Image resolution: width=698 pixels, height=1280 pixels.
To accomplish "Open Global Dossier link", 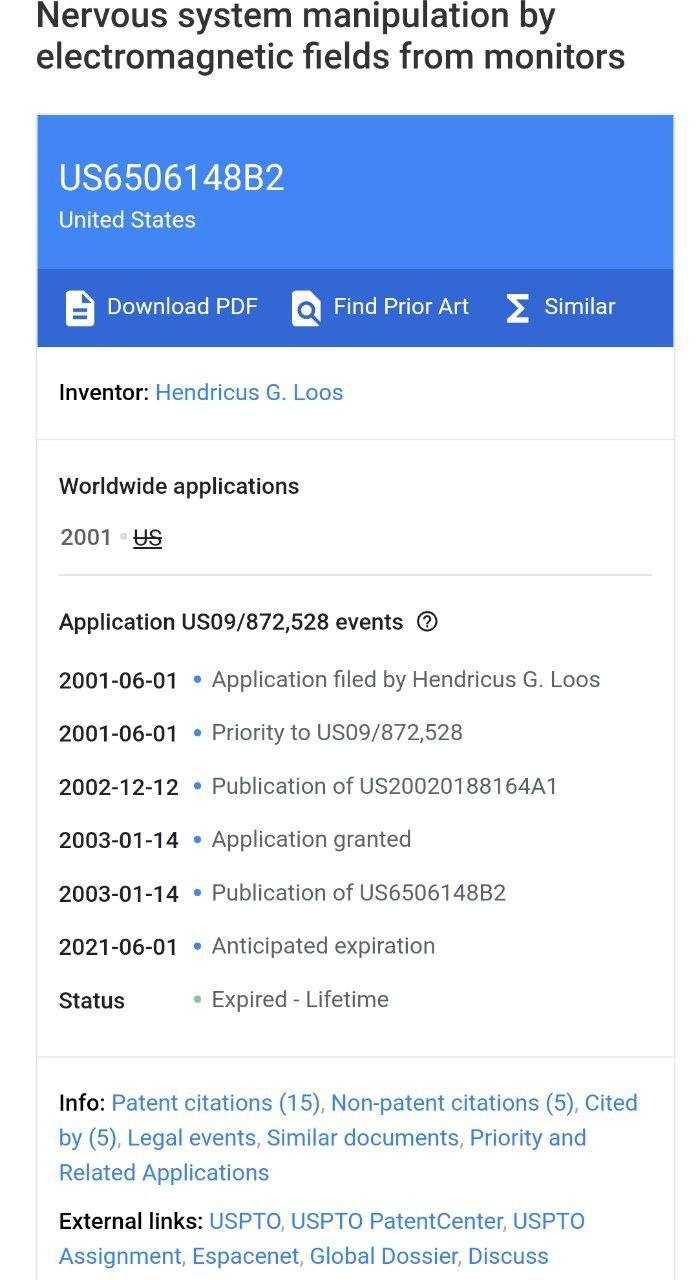I will (x=384, y=1256).
